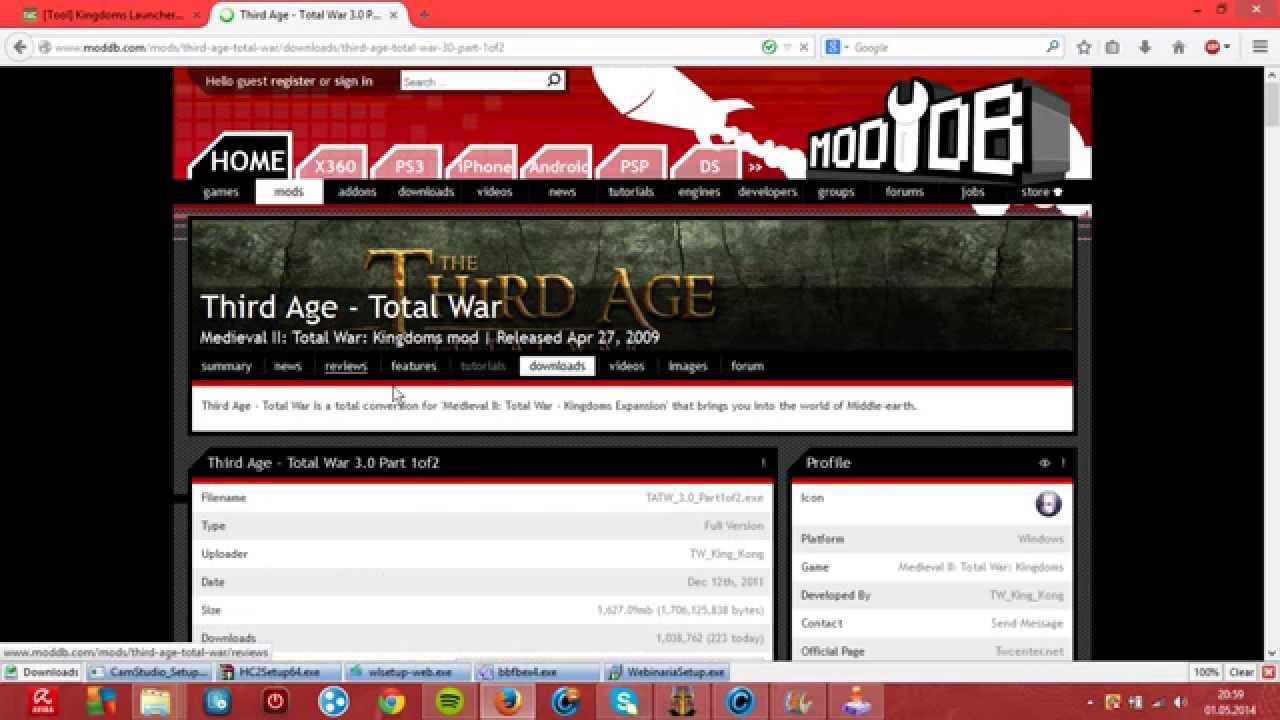Click the address bar URL field
The height and width of the screenshot is (720, 1280).
pyautogui.click(x=405, y=47)
